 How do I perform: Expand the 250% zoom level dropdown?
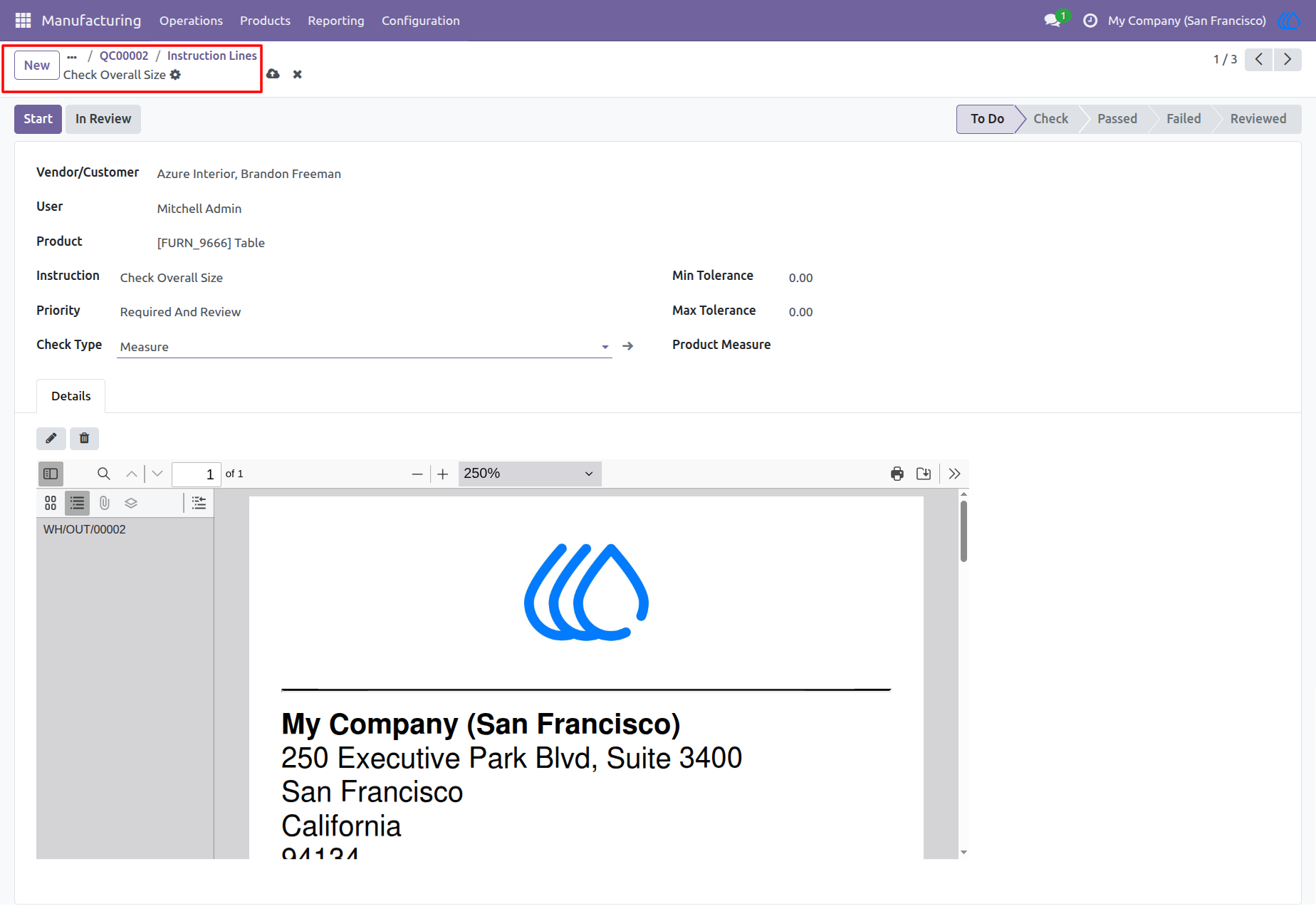(530, 474)
